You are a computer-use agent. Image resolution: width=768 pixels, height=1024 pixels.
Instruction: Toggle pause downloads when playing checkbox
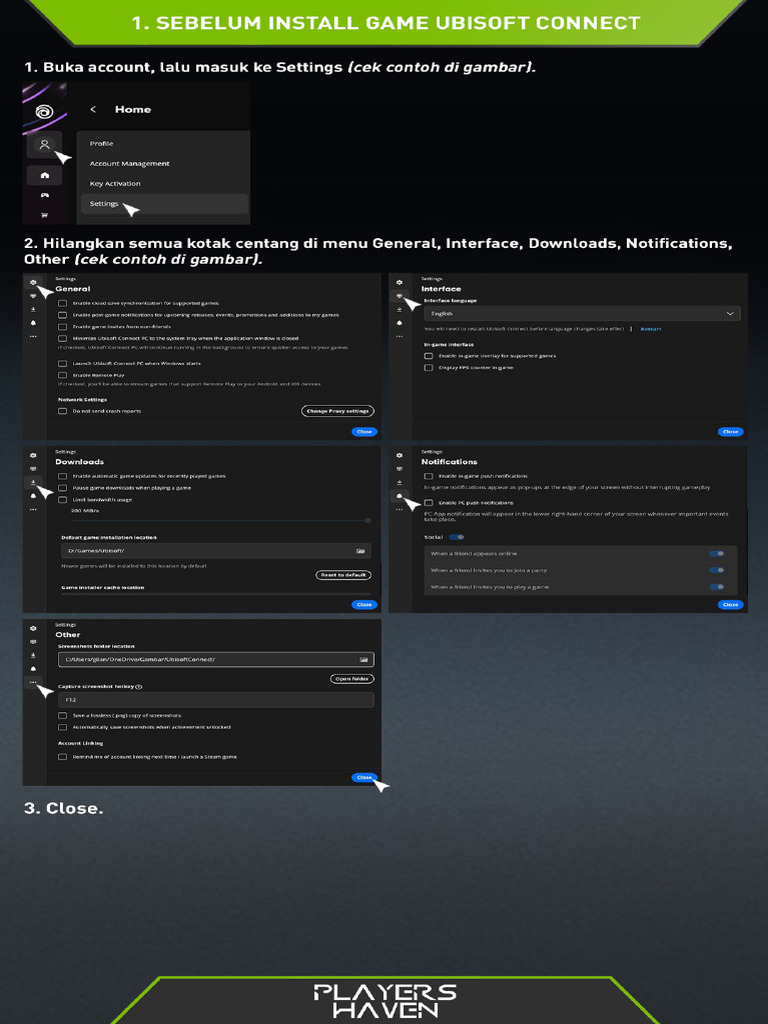click(63, 488)
